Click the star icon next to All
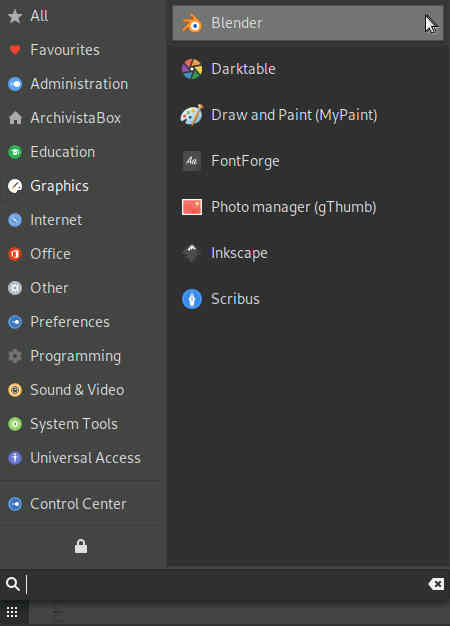 click(15, 16)
